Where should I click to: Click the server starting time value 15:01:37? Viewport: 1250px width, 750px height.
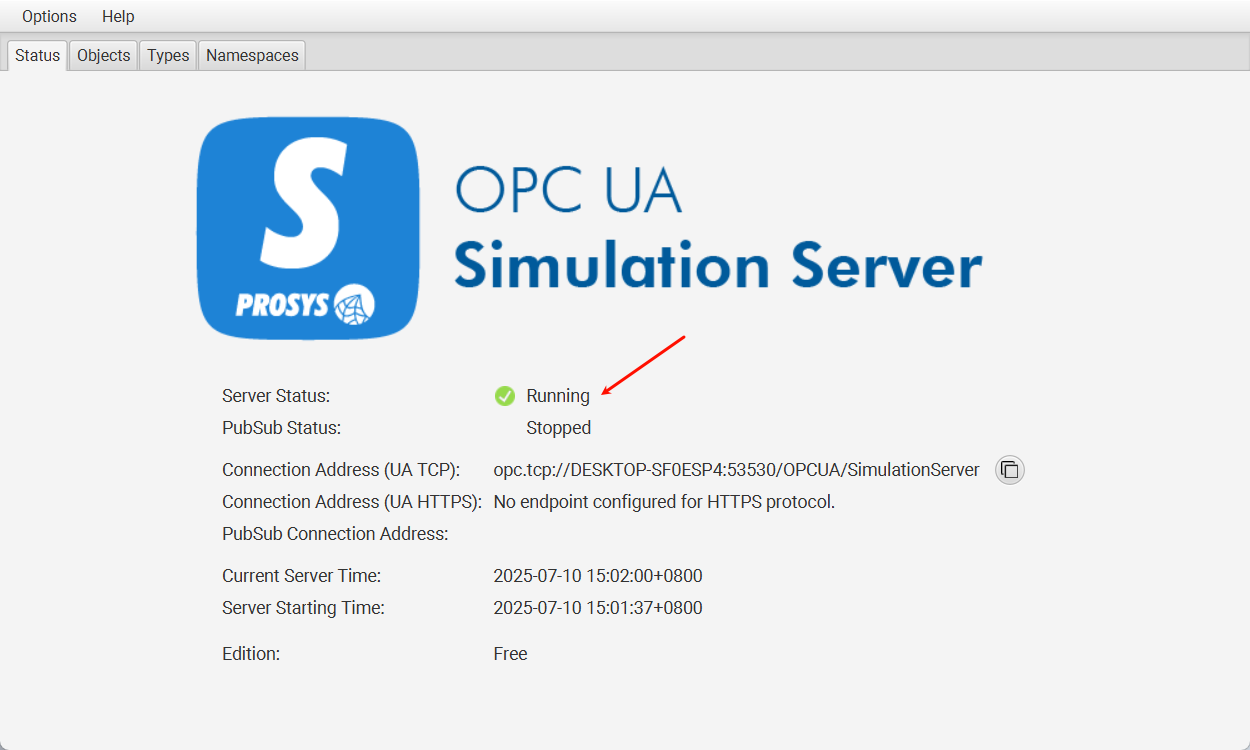click(598, 608)
